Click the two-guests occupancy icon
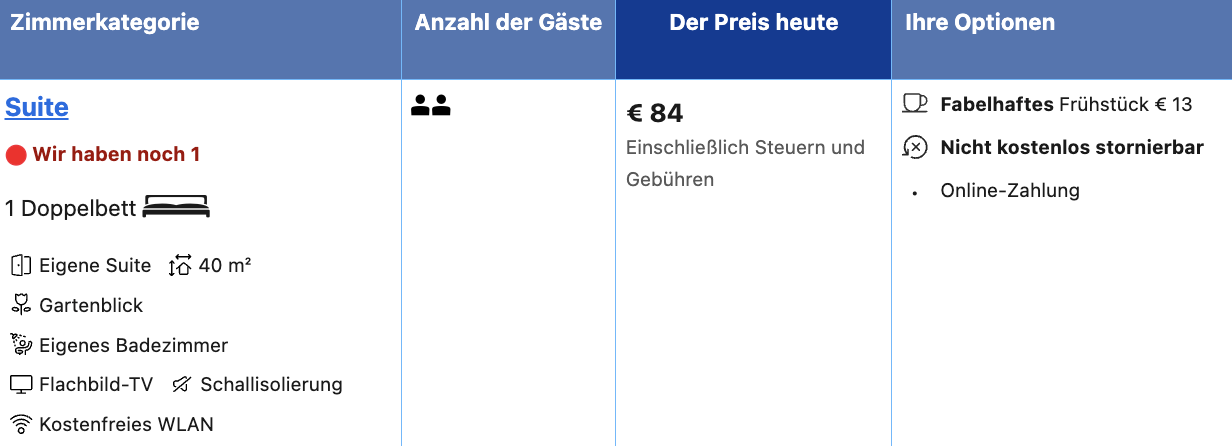The image size is (1232, 446). click(x=431, y=105)
